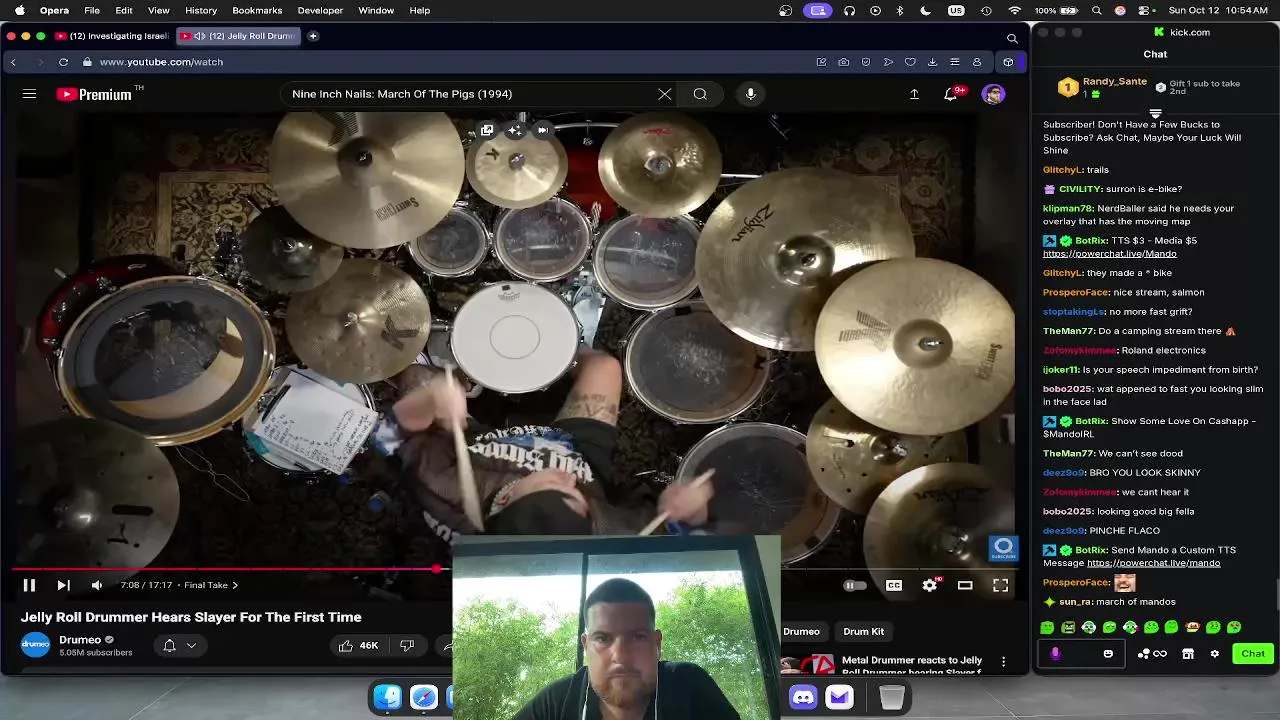Click the Kick chat message field
This screenshot has height=720, width=1280.
point(1081,654)
